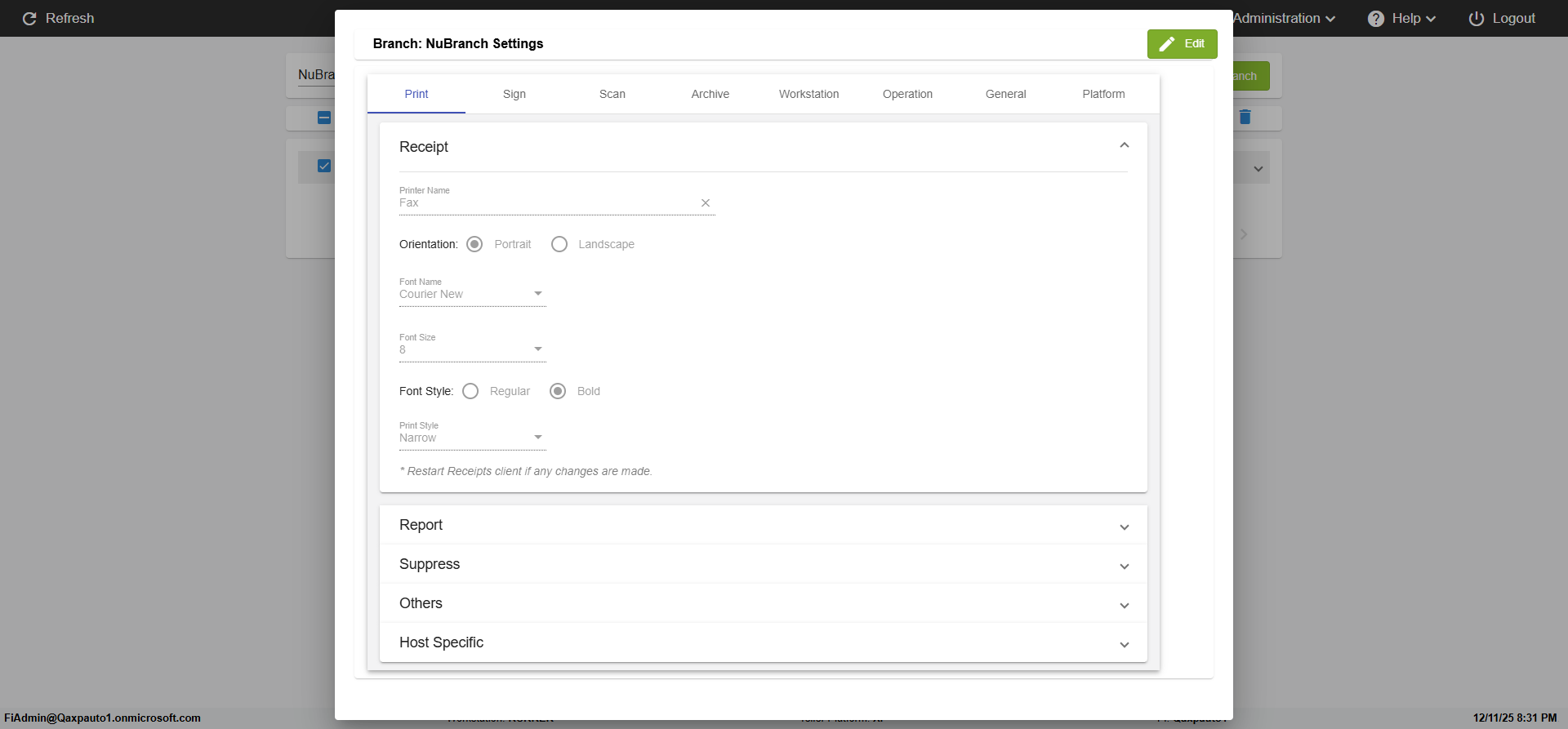Open the Font Name dropdown
Image resolution: width=1568 pixels, height=729 pixels.
click(472, 294)
